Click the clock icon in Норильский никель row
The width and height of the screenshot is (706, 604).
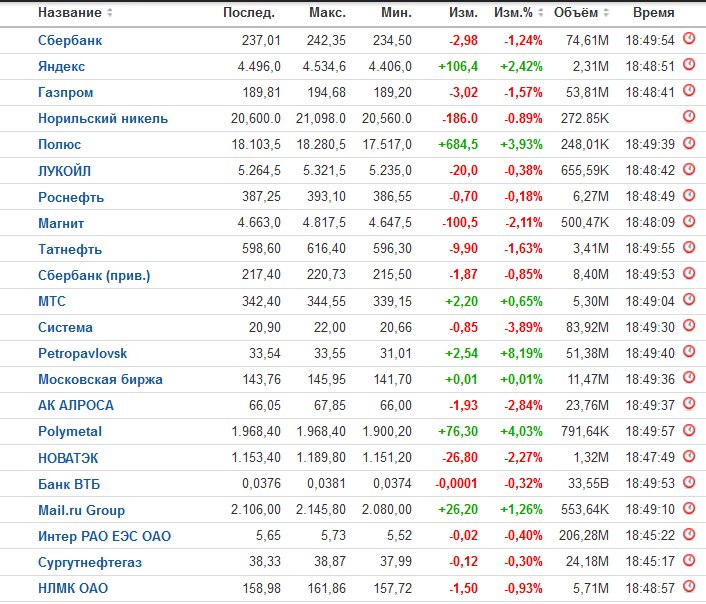click(689, 117)
